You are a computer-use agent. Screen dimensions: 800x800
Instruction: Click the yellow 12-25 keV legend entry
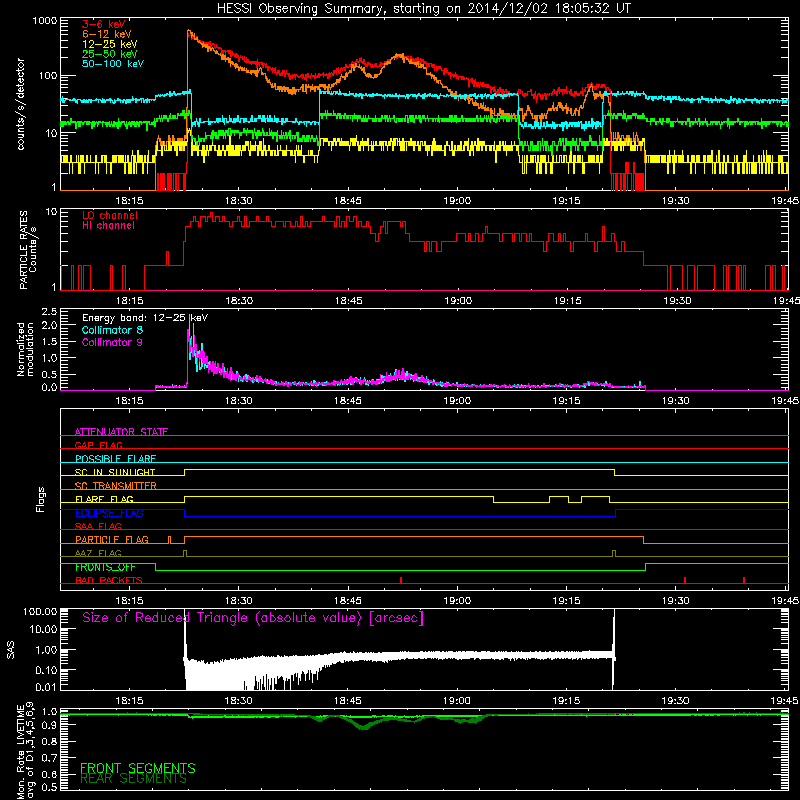(110, 44)
